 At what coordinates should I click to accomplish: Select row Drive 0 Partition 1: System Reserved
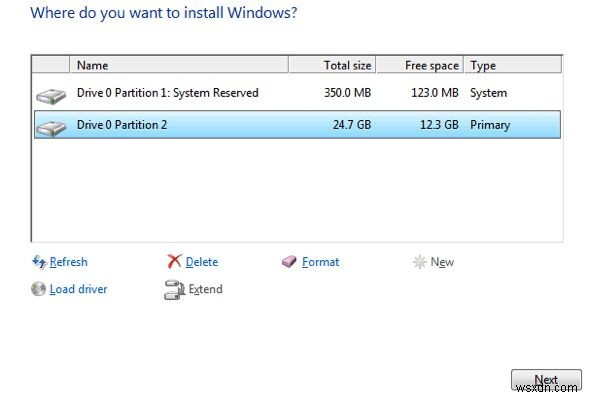[x=297, y=93]
